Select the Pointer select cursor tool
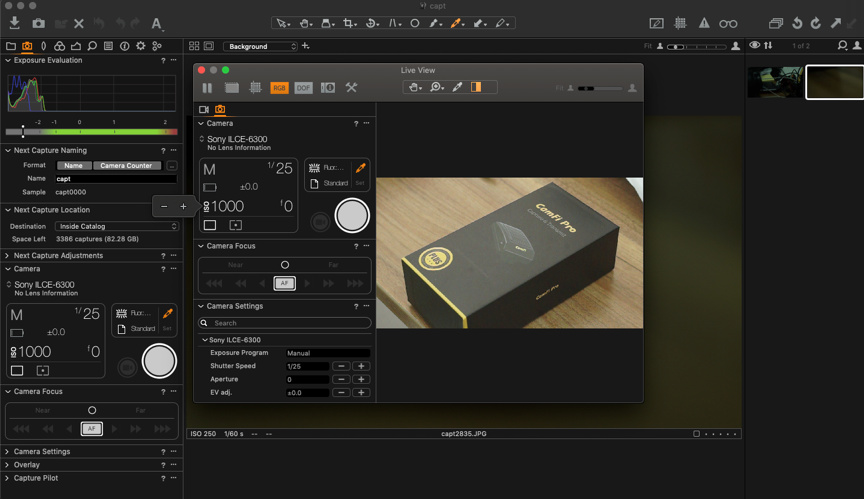Viewport: 864px width, 499px height. pyautogui.click(x=283, y=23)
